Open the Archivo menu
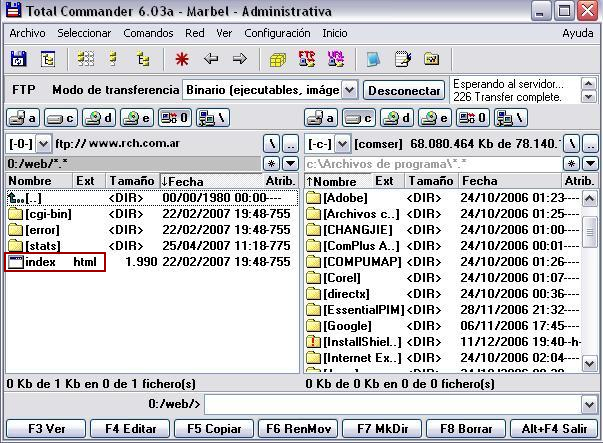 coord(27,33)
